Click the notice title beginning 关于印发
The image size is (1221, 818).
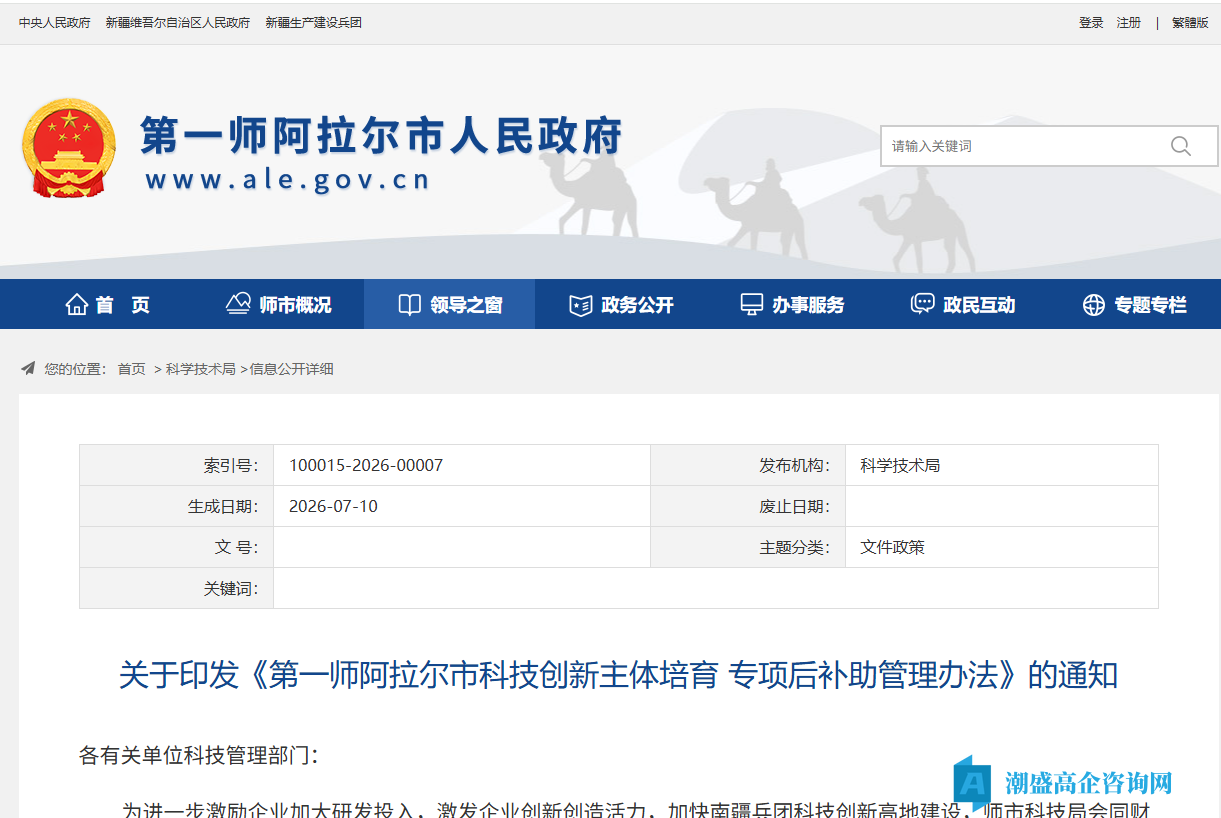tap(618, 675)
